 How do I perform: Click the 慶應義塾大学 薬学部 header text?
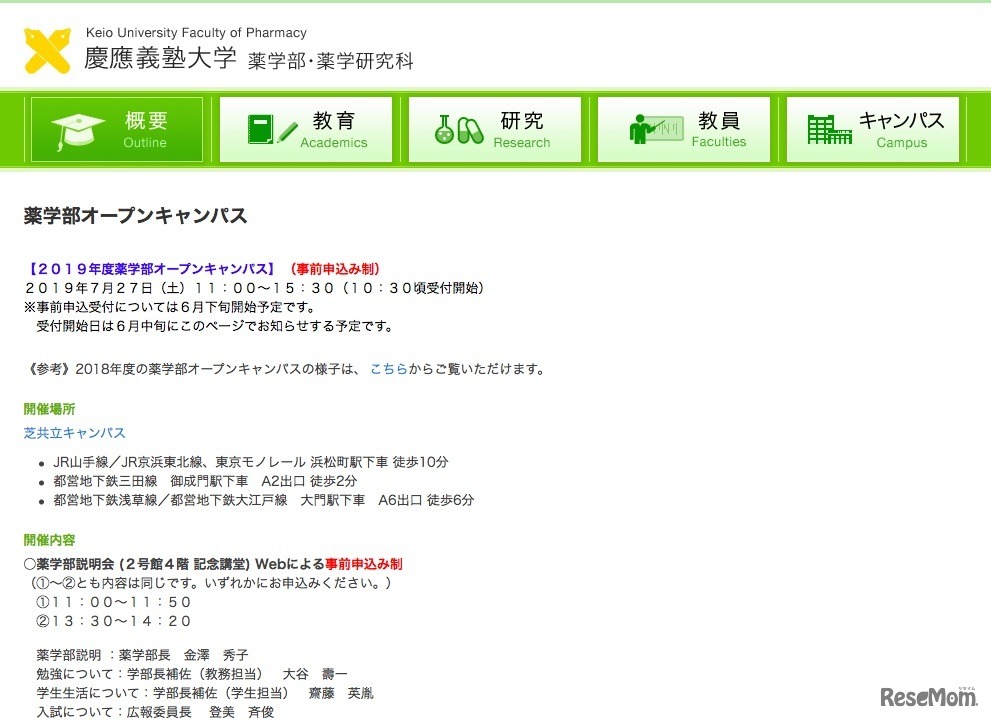248,59
